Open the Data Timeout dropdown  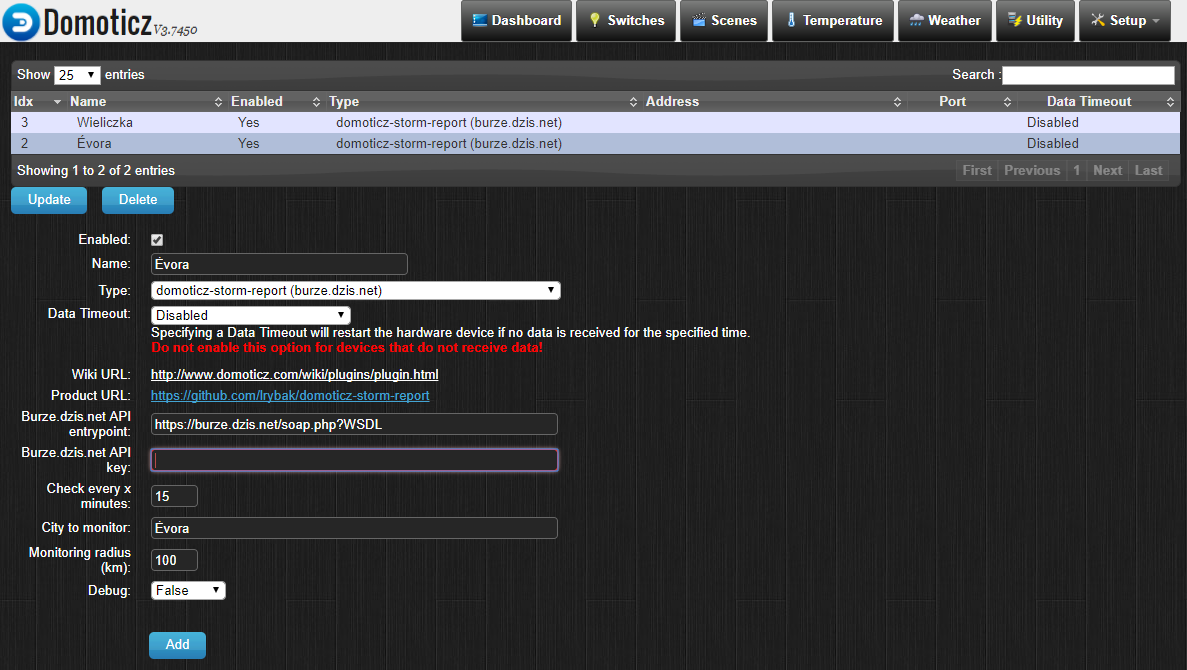coord(251,315)
